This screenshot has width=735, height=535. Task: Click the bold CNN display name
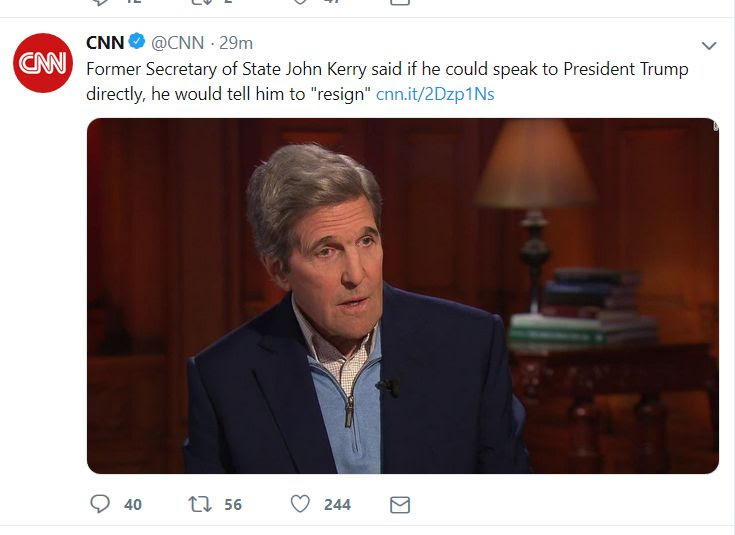(105, 43)
